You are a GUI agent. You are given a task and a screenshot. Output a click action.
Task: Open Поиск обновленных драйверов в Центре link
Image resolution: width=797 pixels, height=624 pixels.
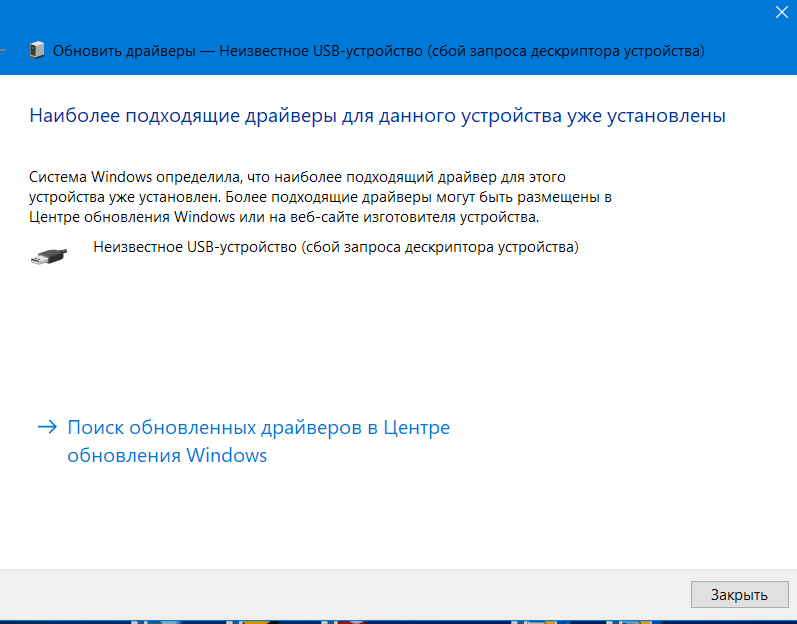click(x=258, y=428)
